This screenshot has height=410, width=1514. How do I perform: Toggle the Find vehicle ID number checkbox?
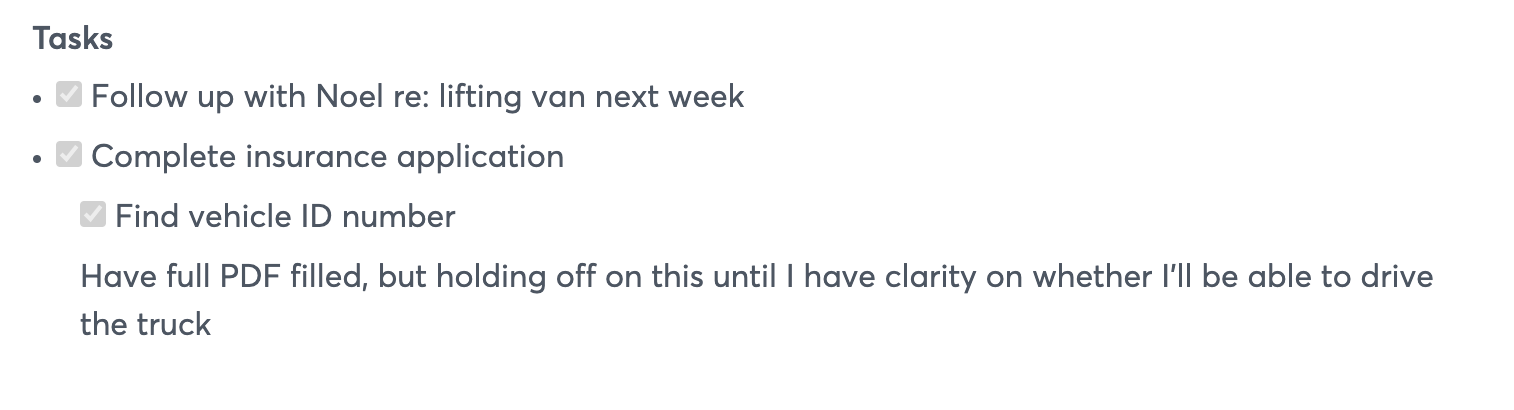[x=93, y=215]
